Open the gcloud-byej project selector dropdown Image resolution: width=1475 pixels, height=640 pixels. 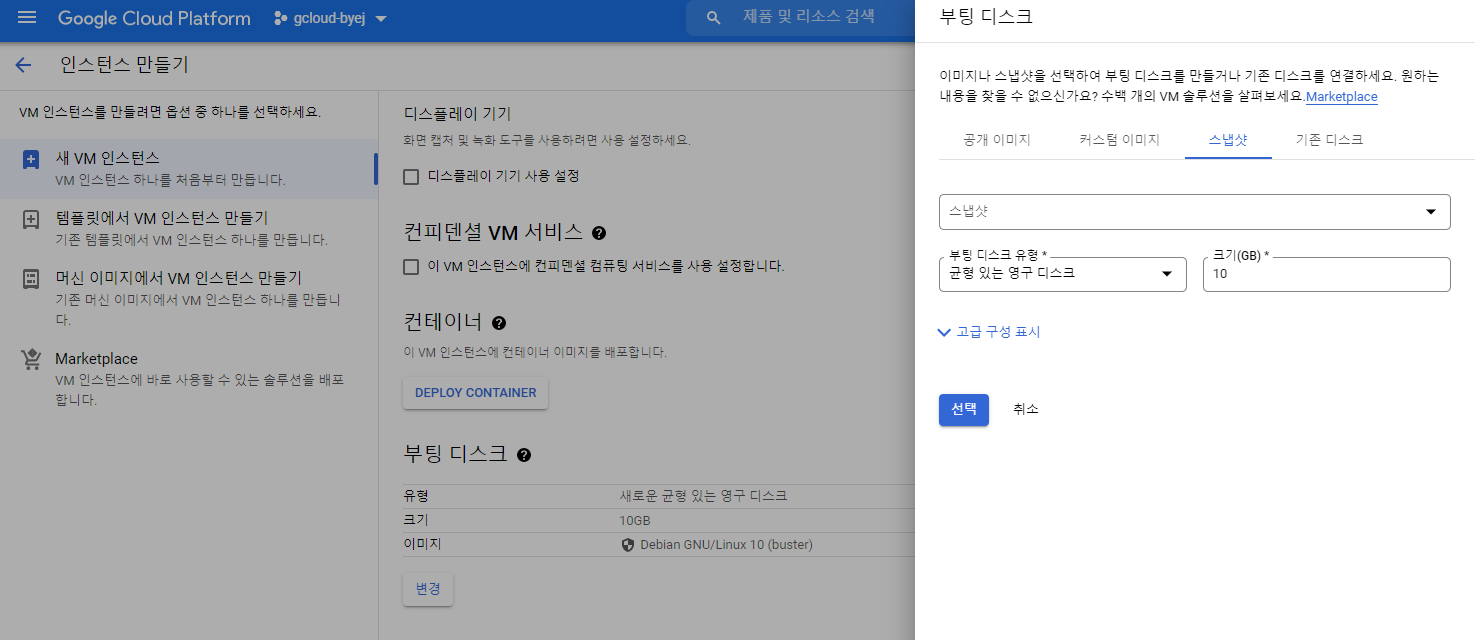(x=330, y=18)
